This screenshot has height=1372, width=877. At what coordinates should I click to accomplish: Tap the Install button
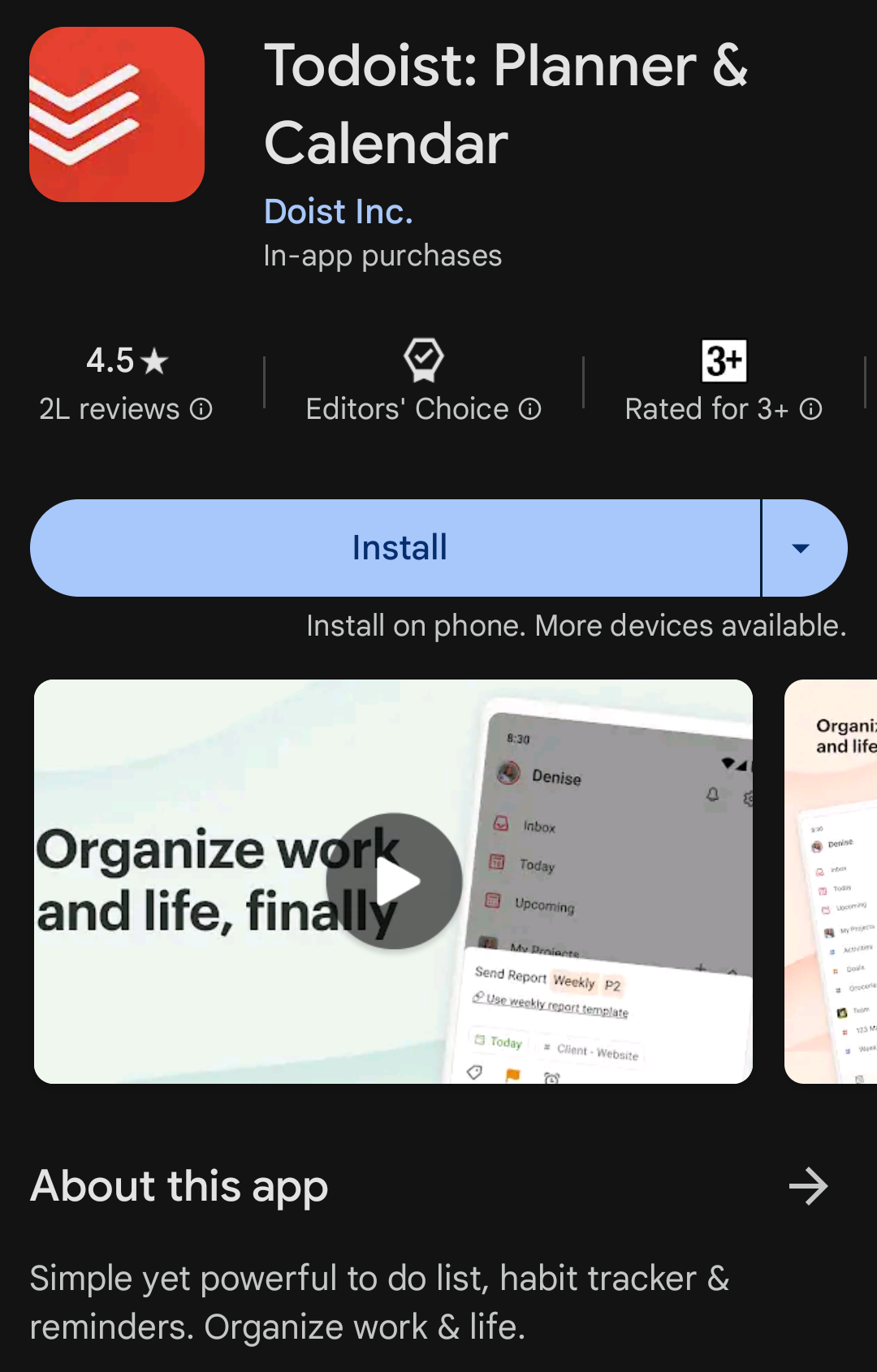(395, 548)
